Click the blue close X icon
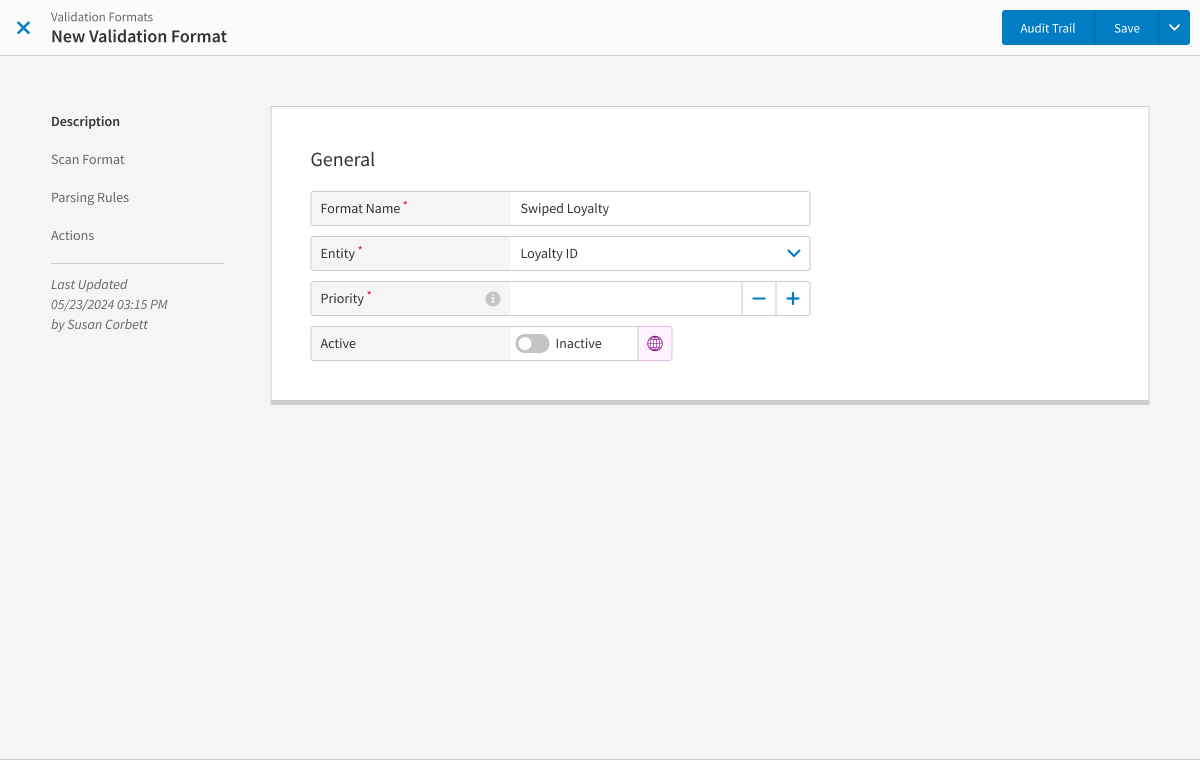1200x760 pixels. 23,27
